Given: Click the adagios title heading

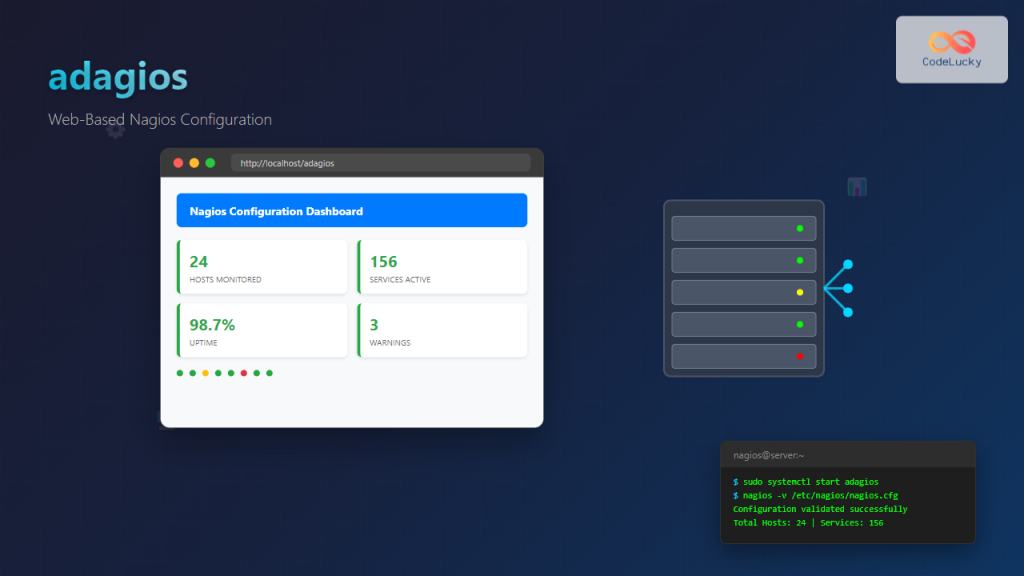Looking at the screenshot, I should point(117,78).
